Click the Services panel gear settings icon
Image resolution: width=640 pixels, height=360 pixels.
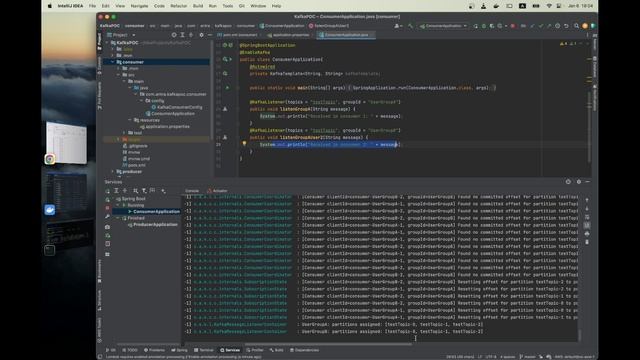(x=578, y=182)
